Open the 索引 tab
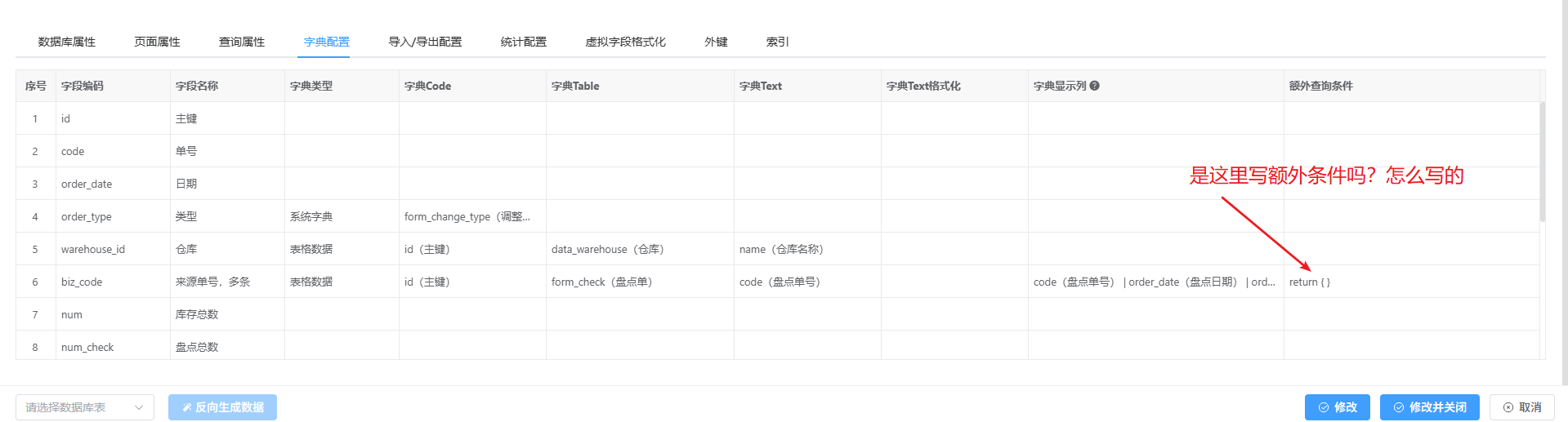 (x=777, y=42)
